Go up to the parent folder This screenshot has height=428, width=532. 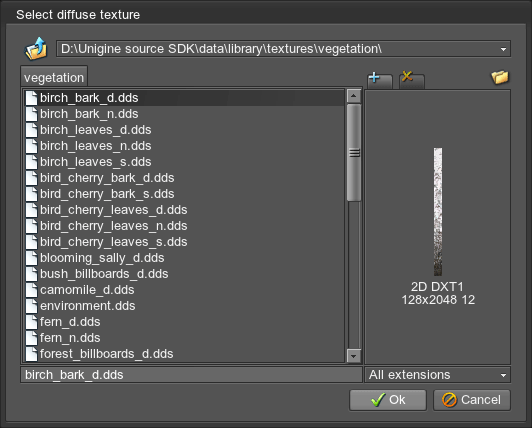36,49
